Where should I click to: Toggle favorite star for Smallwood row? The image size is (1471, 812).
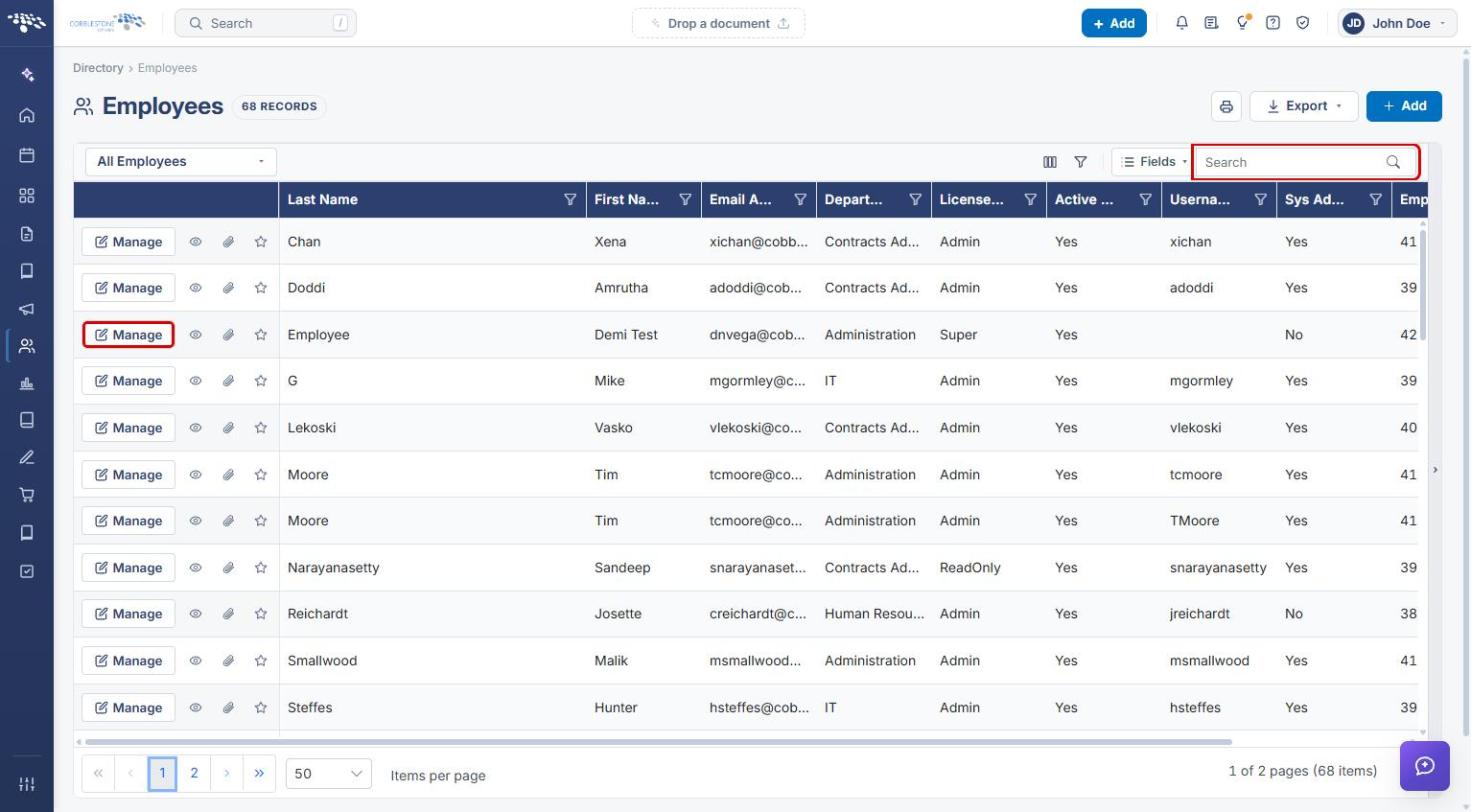click(261, 661)
